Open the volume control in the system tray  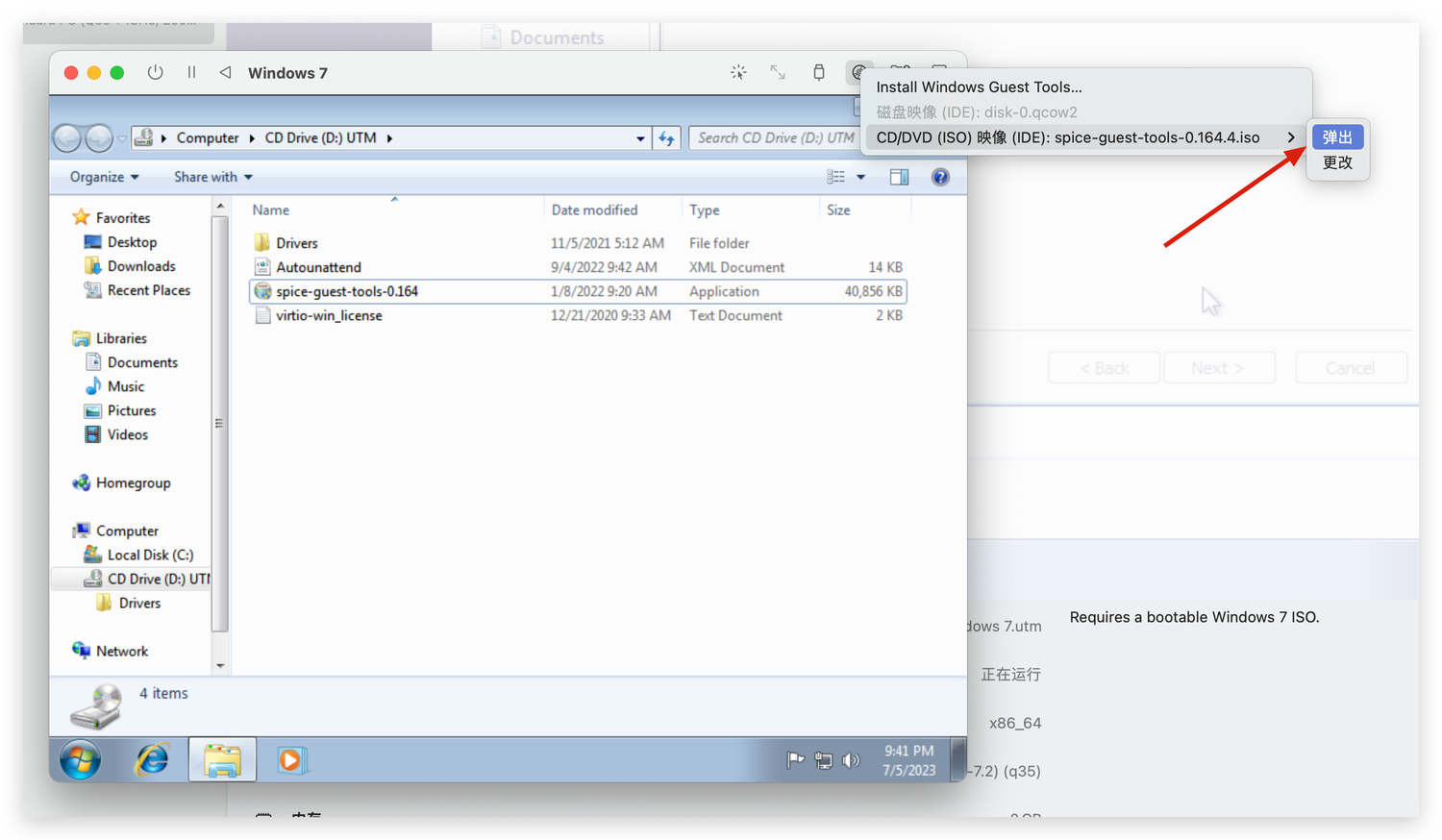coord(851,760)
